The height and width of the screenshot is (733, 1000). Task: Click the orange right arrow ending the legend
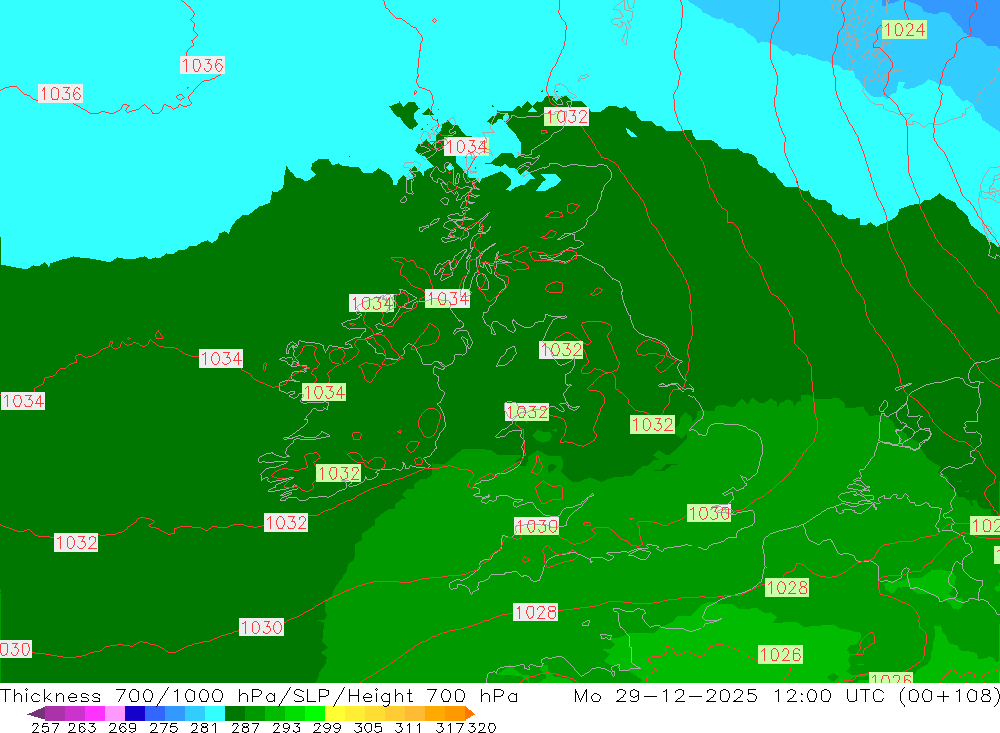(469, 713)
